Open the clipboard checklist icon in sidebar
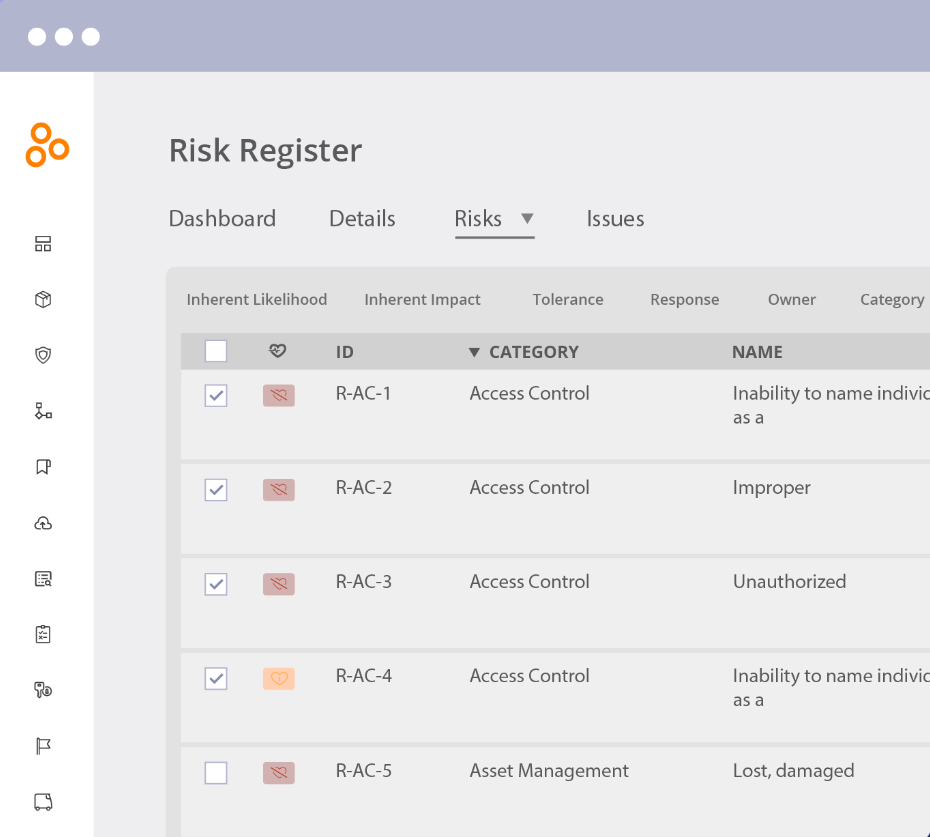The image size is (930, 837). coord(45,633)
